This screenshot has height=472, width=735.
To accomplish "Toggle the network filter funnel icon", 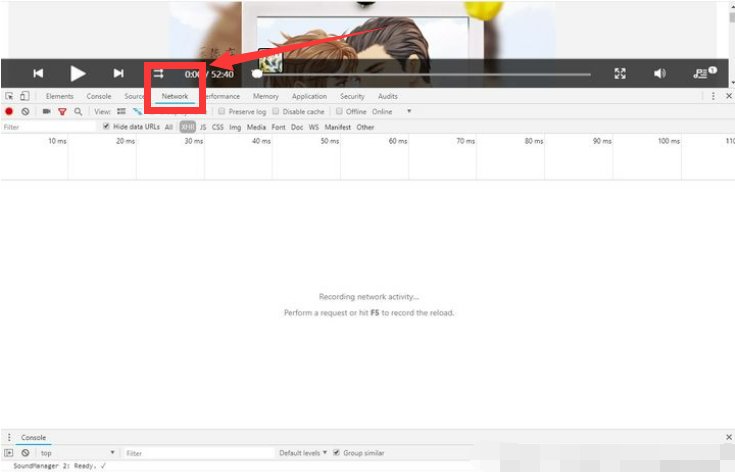I will 62,112.
